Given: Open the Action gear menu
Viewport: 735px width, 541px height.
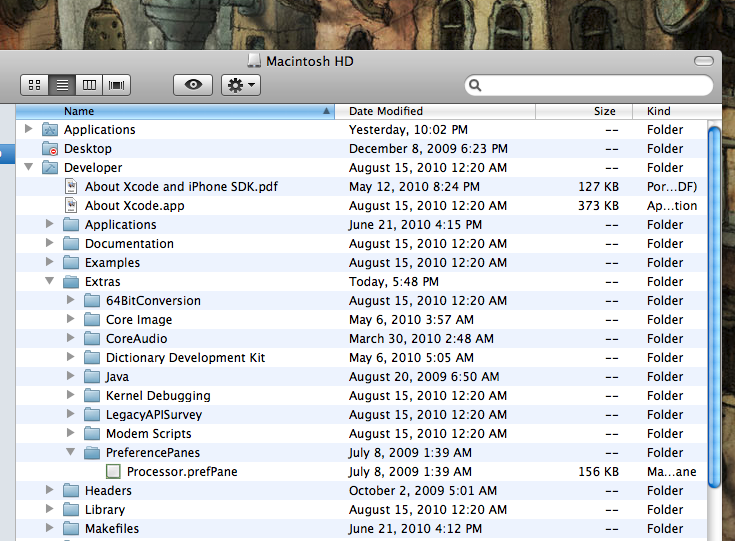Looking at the screenshot, I should 241,85.
